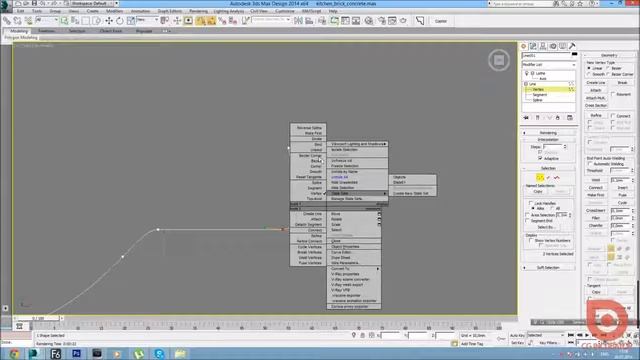Collapse the Interpolation rollout
Viewport: 640px width, 360px height.
548,140
